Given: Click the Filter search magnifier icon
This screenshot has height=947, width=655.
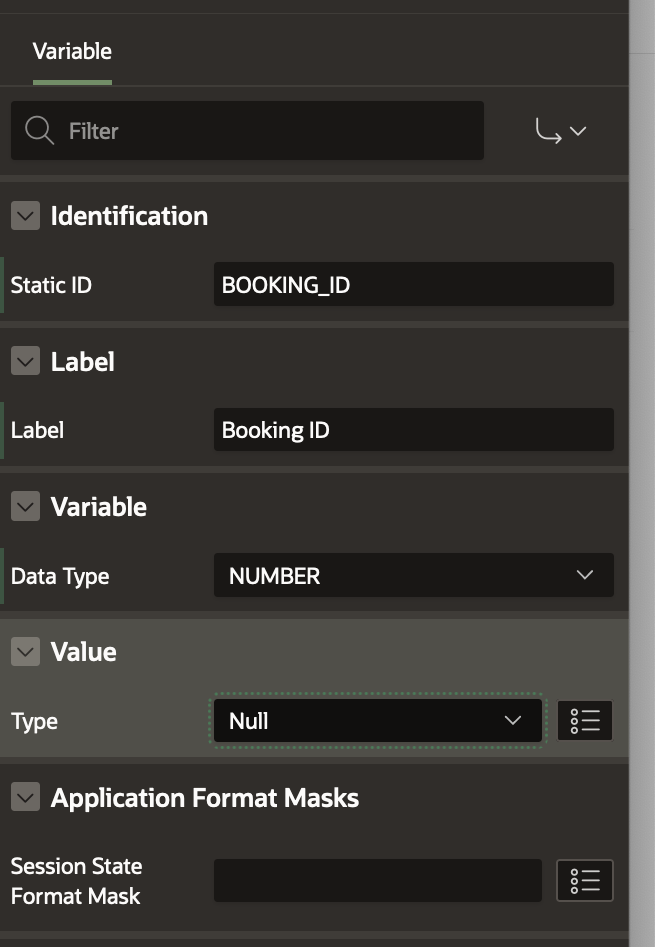Looking at the screenshot, I should (x=39, y=131).
